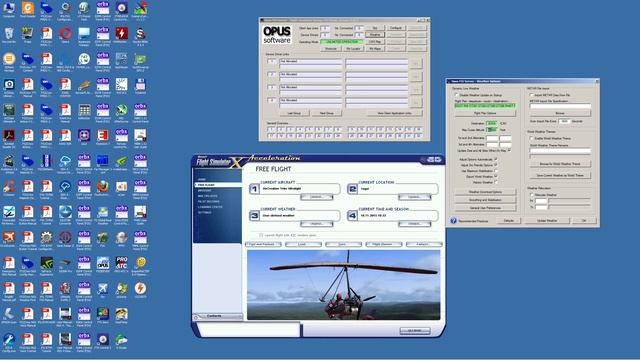Image resolution: width=640 pixels, height=360 pixels.
Task: Open the NVIDIA GeForce Experience desktop icon
Action: [x=47, y=263]
